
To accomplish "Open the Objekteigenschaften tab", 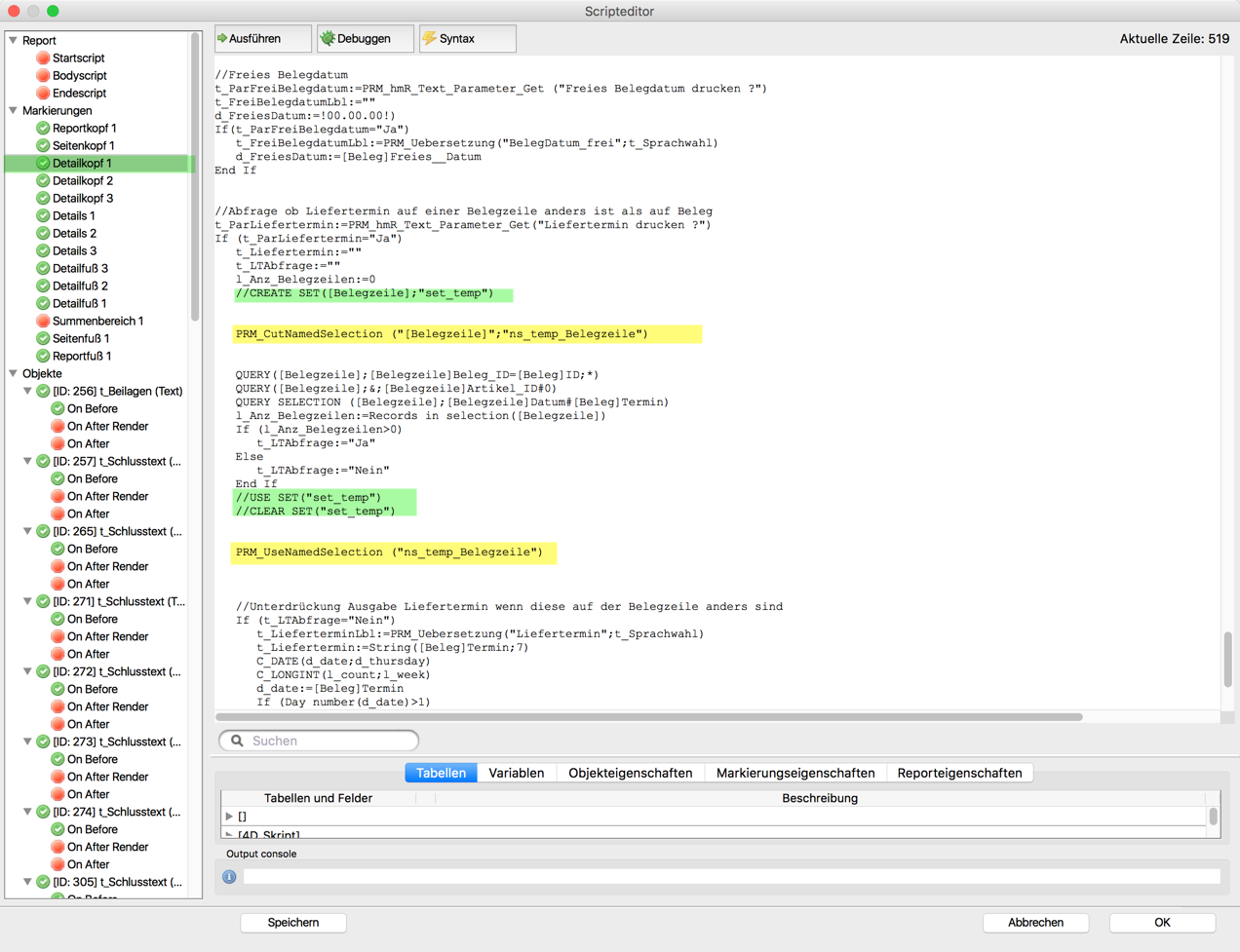I will 630,773.
